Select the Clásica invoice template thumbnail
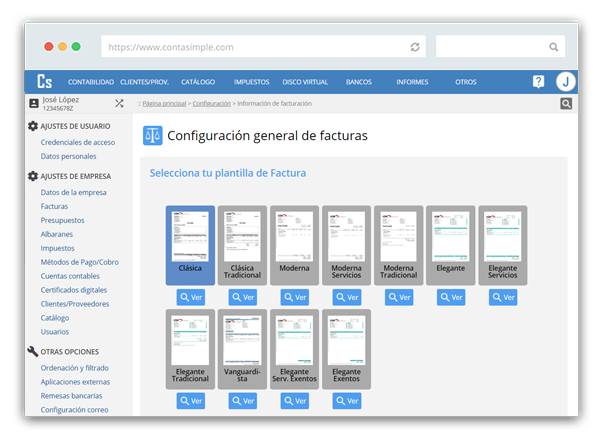This screenshot has width=600, height=442. point(190,238)
